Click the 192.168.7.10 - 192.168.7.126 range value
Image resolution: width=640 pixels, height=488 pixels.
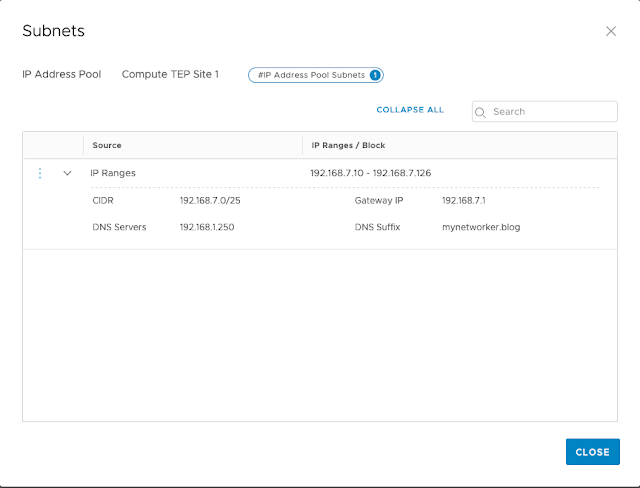[370, 173]
